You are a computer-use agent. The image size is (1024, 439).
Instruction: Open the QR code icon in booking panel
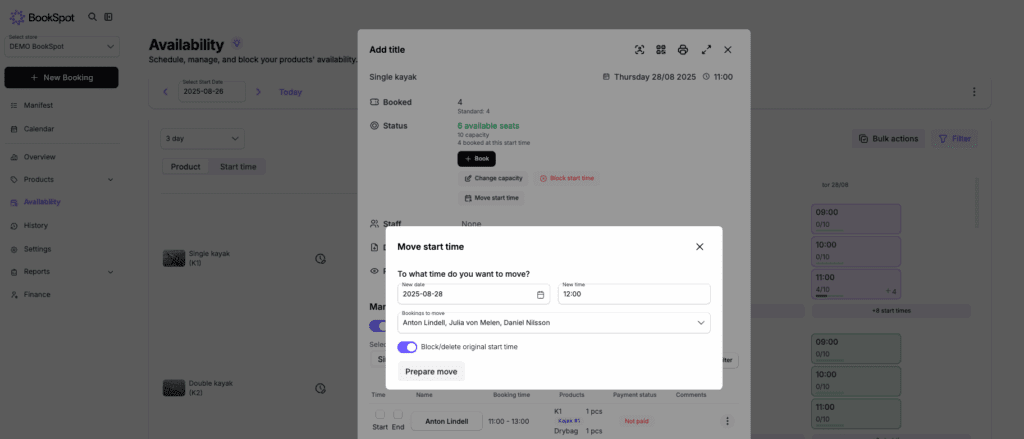point(661,50)
